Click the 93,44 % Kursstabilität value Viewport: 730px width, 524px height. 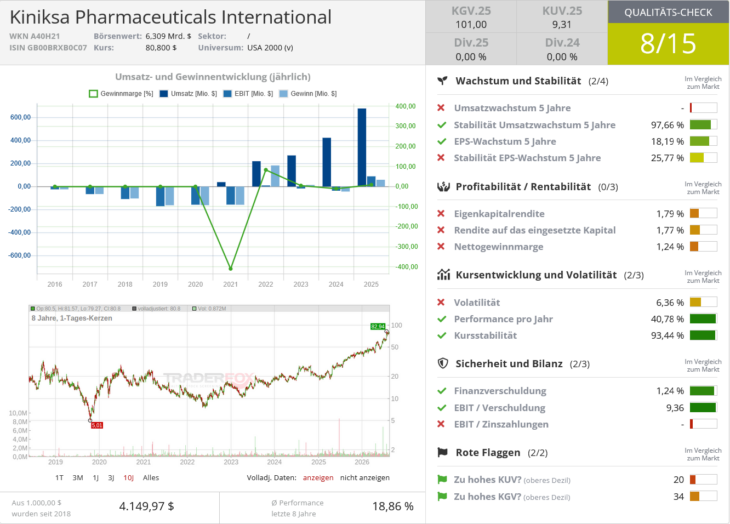coord(668,336)
